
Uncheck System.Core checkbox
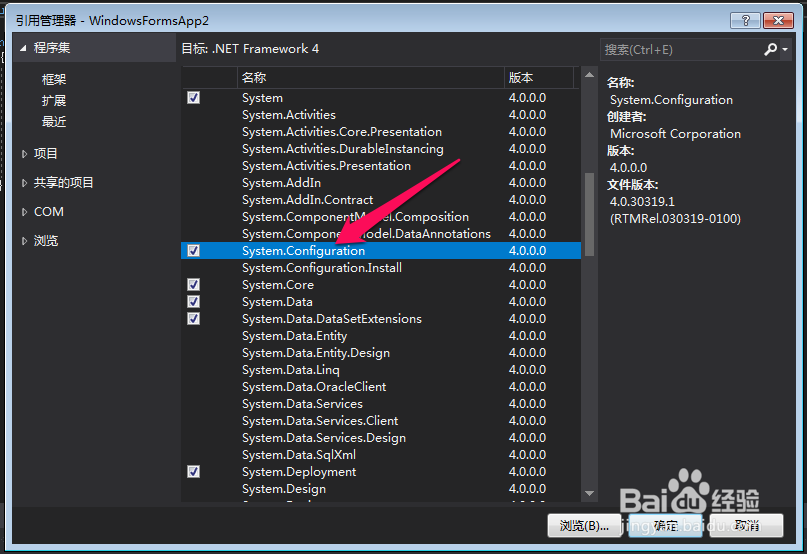pos(194,285)
